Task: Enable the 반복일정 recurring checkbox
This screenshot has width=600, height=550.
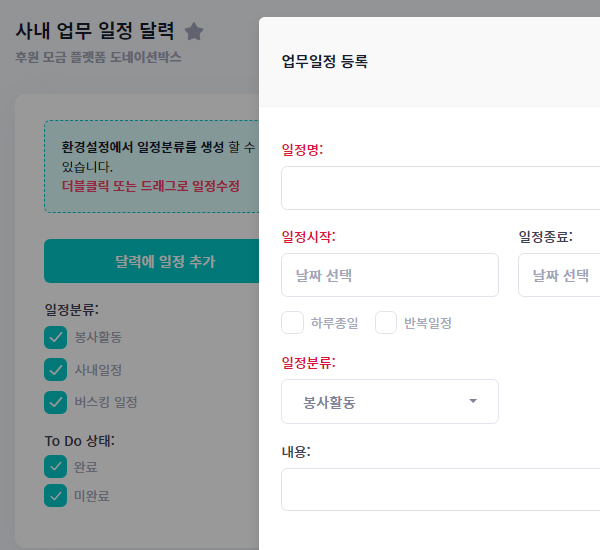Action: click(386, 323)
